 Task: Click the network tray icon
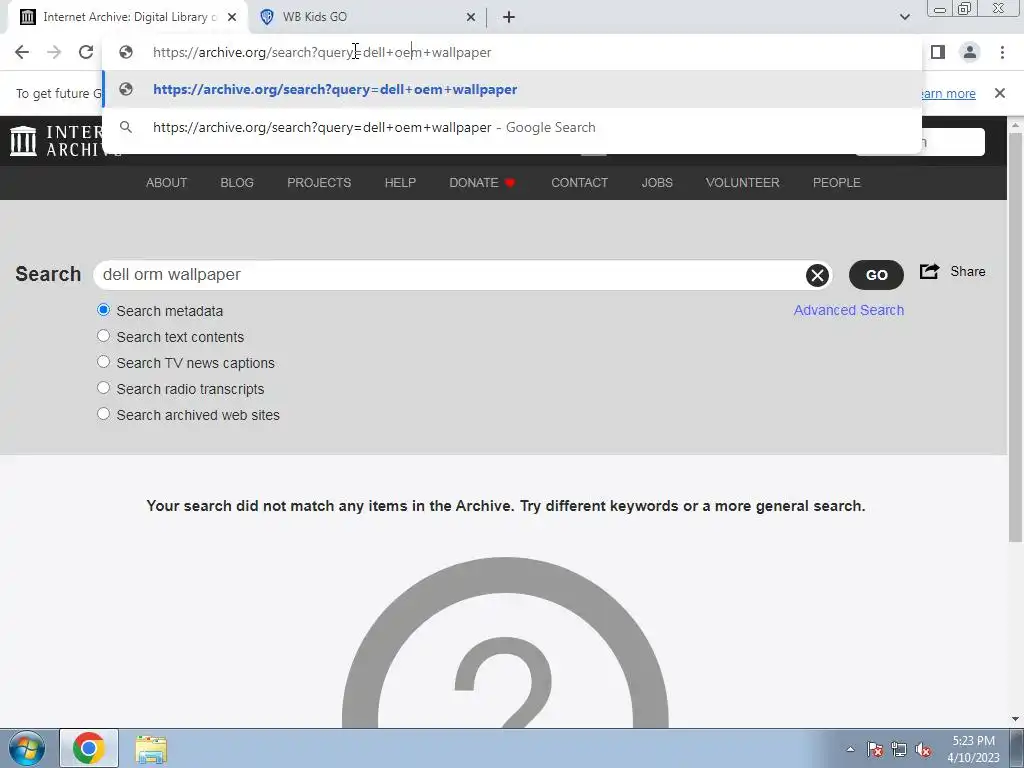tap(899, 749)
